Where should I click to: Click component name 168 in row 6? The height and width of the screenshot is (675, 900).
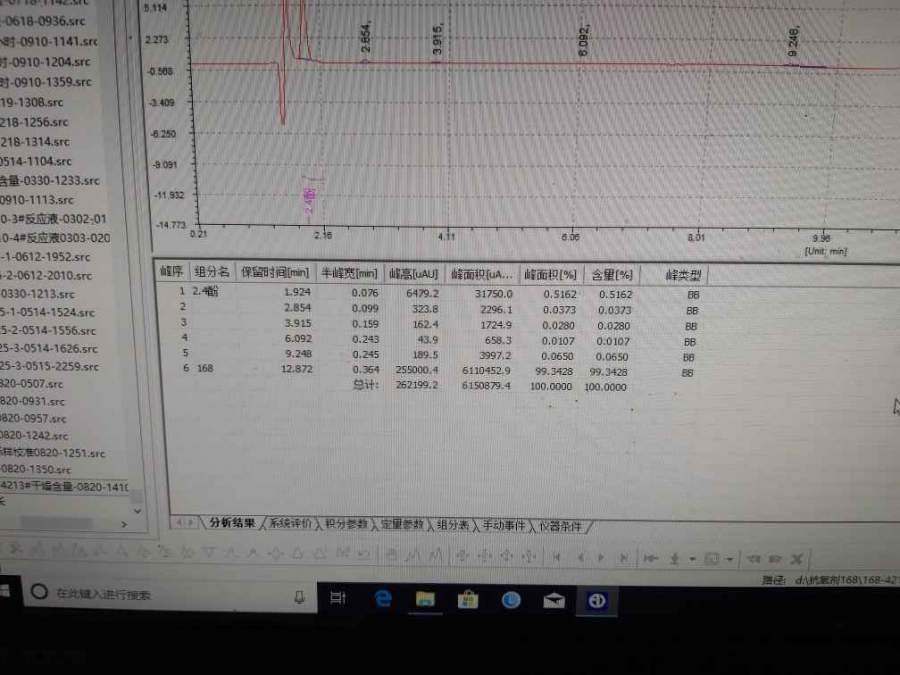[205, 368]
